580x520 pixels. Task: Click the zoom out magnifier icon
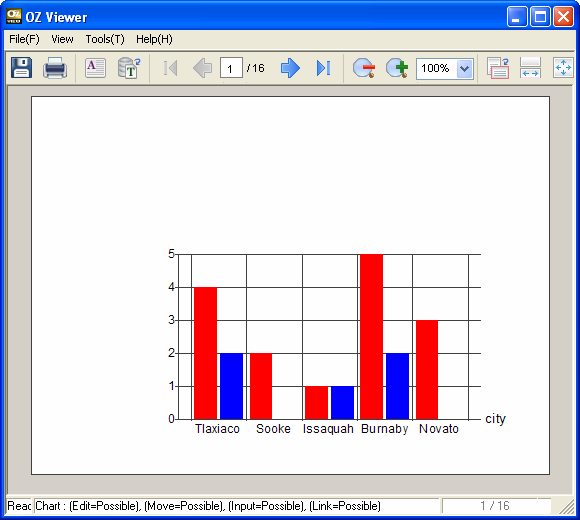(364, 68)
